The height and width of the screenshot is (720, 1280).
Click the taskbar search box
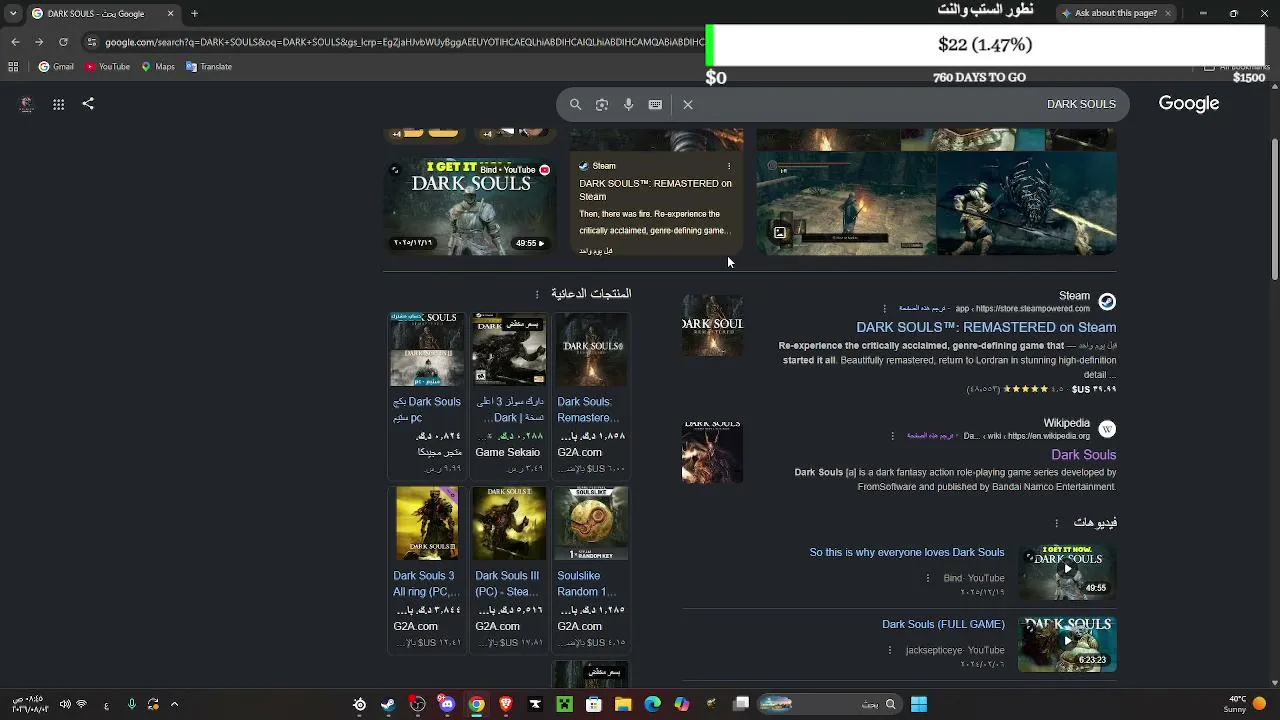coord(832,704)
